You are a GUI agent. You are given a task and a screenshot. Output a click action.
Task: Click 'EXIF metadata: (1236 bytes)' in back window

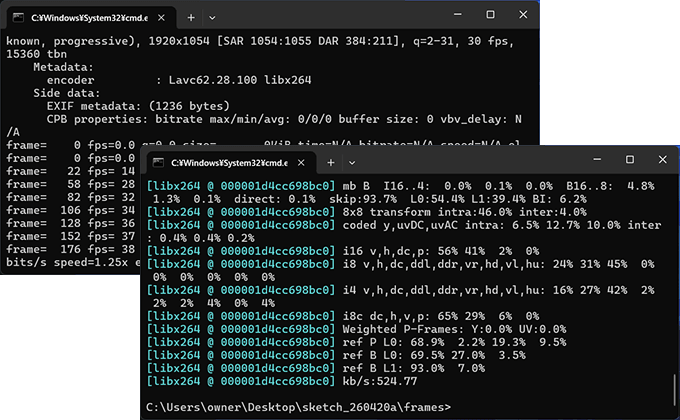pyautogui.click(x=138, y=106)
